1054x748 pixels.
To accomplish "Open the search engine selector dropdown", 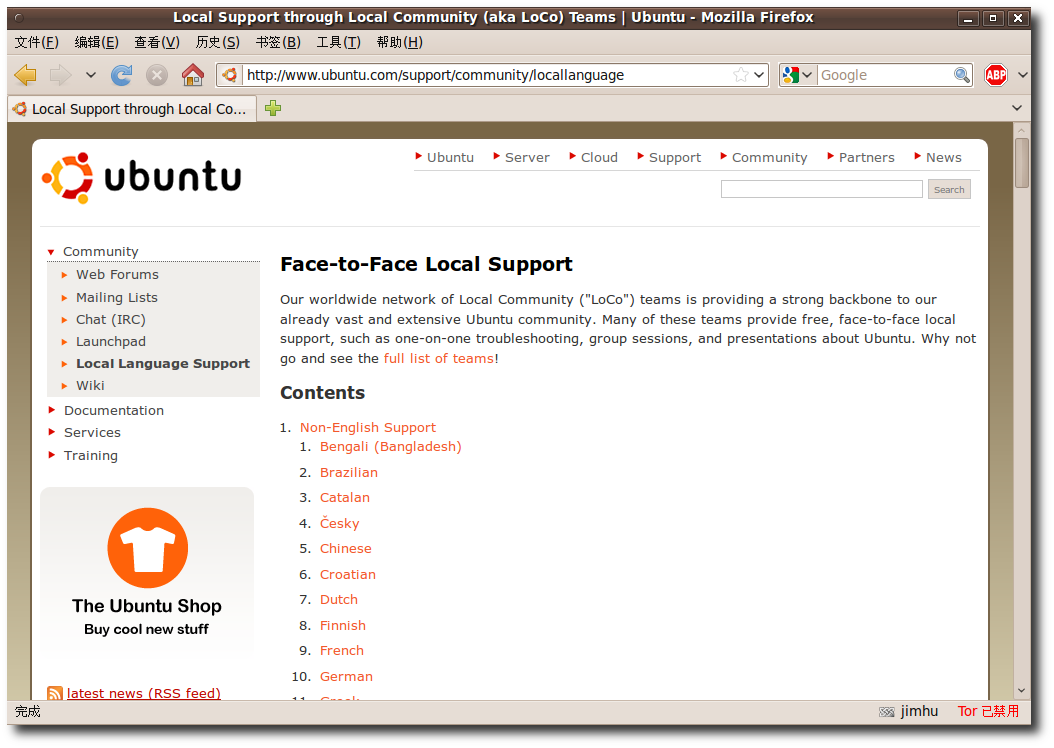I will (798, 75).
